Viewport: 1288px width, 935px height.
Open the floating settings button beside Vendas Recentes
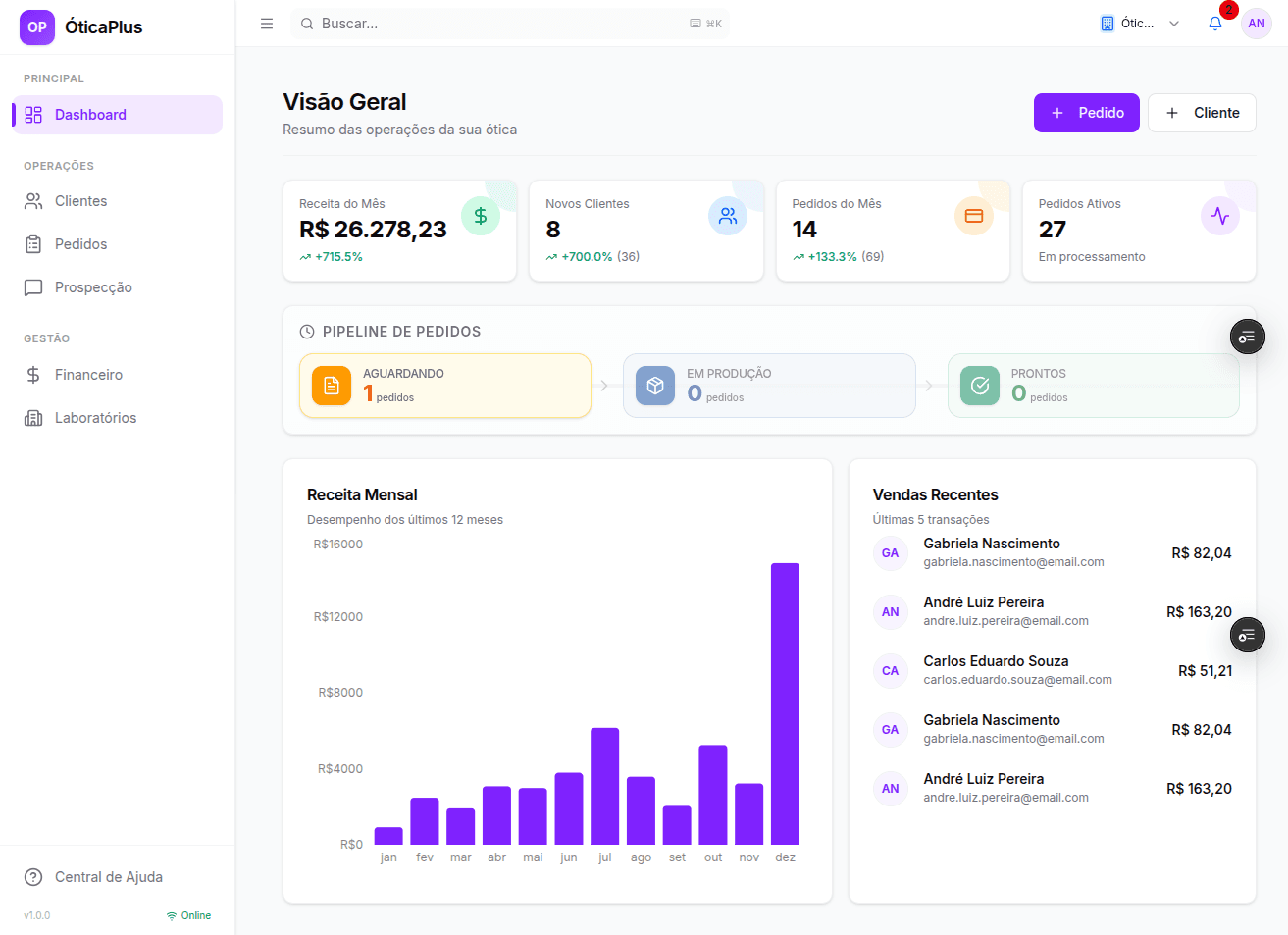tap(1247, 636)
